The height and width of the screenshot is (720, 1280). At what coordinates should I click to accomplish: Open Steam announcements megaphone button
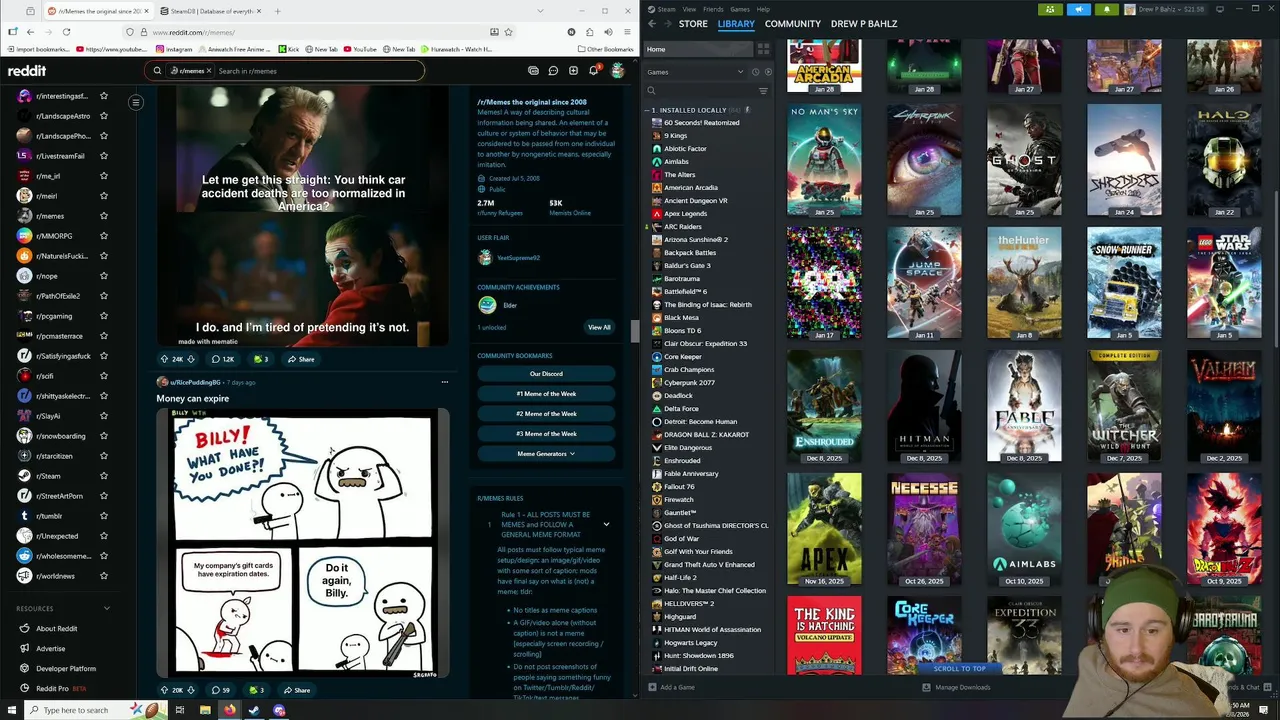coord(1078,9)
